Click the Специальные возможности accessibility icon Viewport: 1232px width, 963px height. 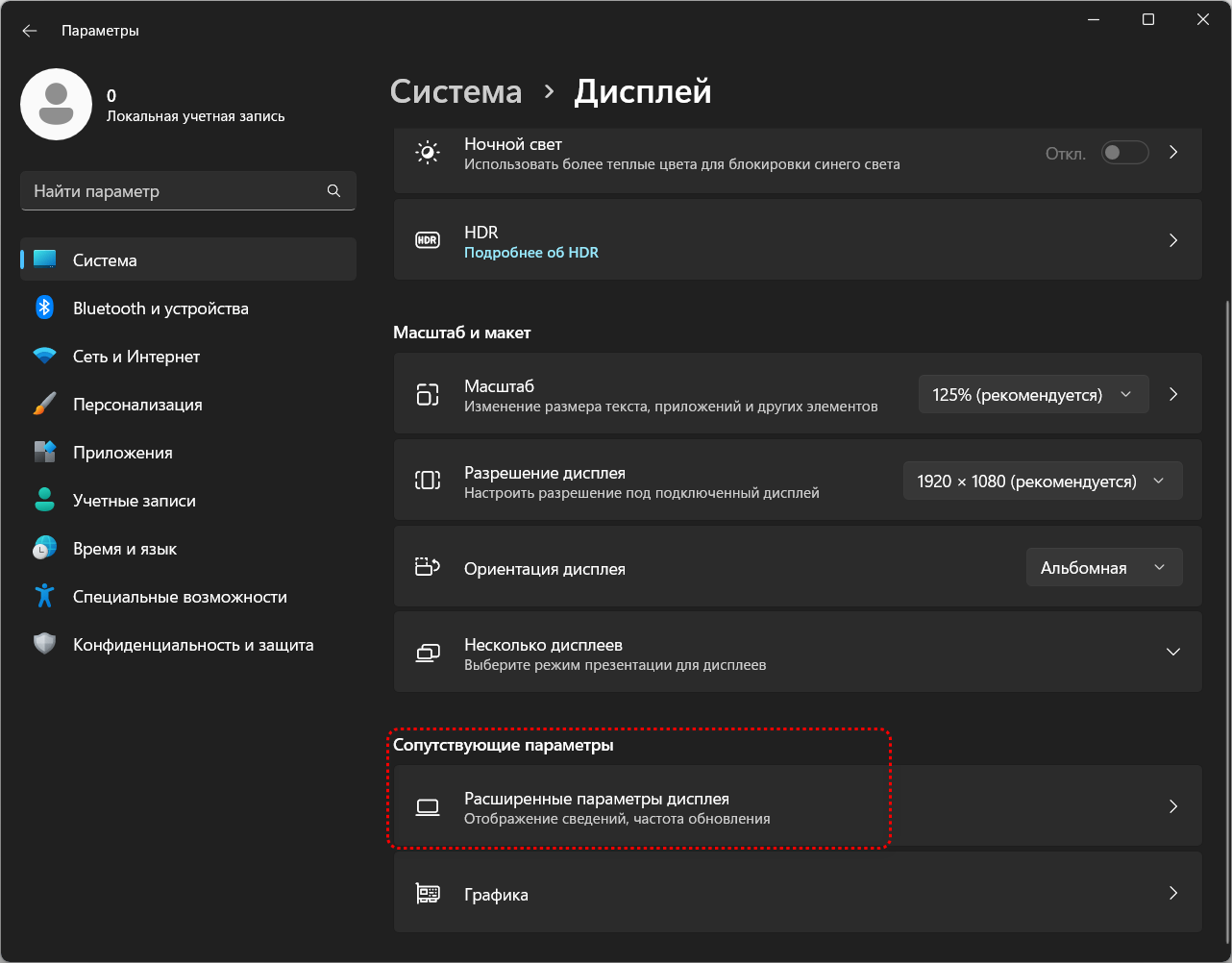tap(44, 597)
